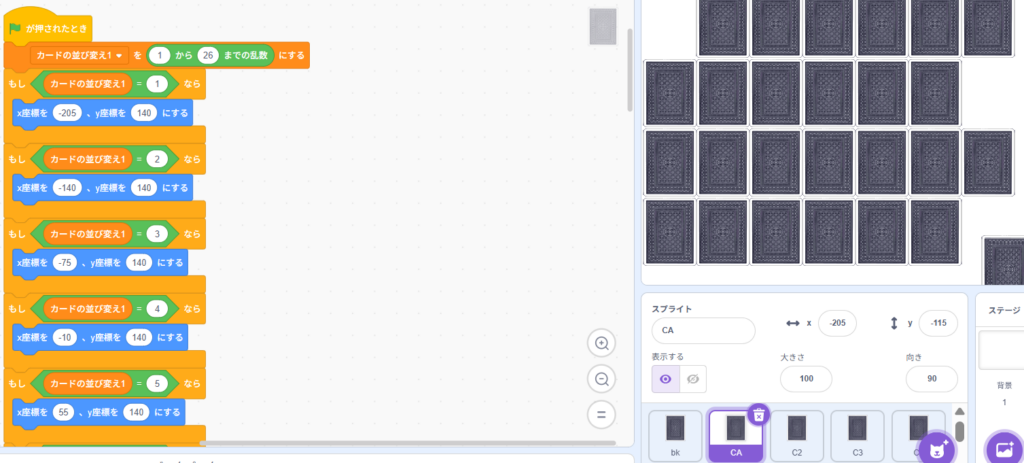Click the sprite watermark in the workspace corner
1024x463 pixels.
coord(603,26)
